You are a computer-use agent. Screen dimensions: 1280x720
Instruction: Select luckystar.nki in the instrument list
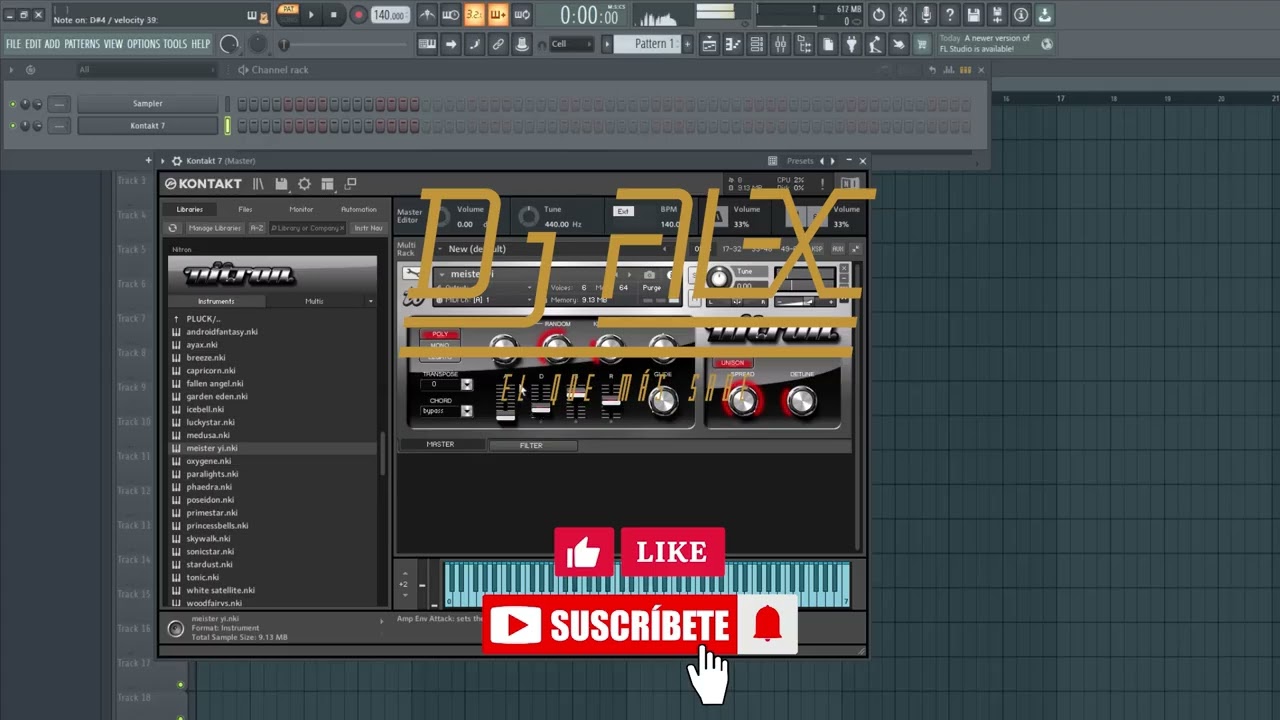click(x=210, y=422)
